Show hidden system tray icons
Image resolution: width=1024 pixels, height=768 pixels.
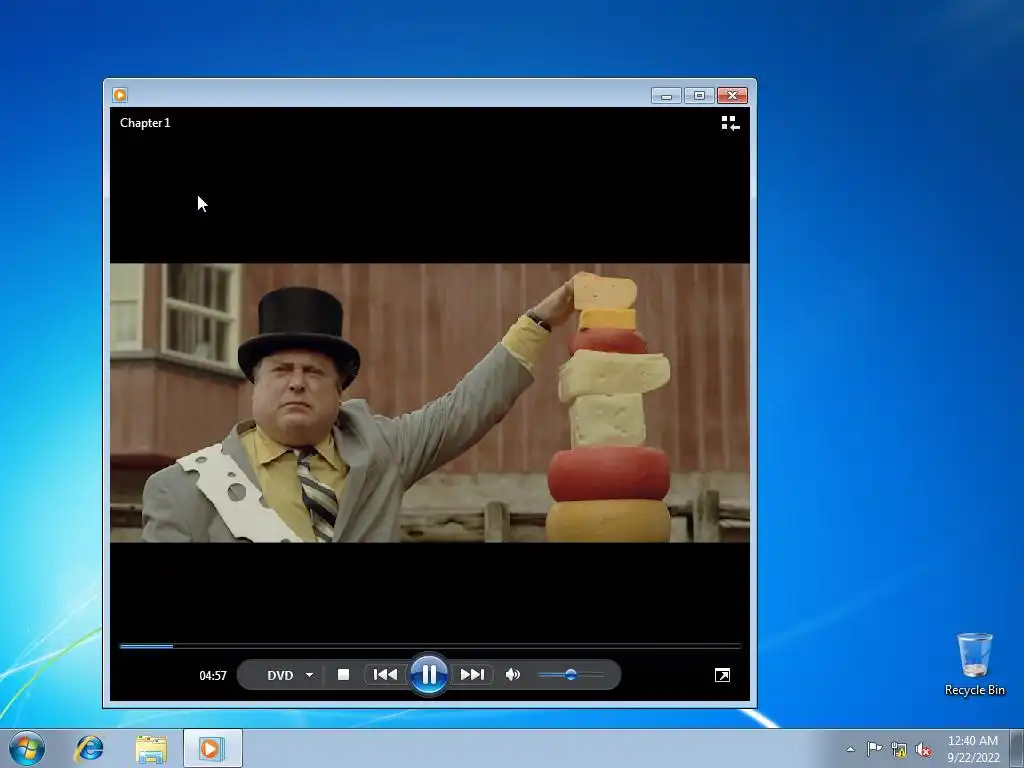click(x=850, y=749)
